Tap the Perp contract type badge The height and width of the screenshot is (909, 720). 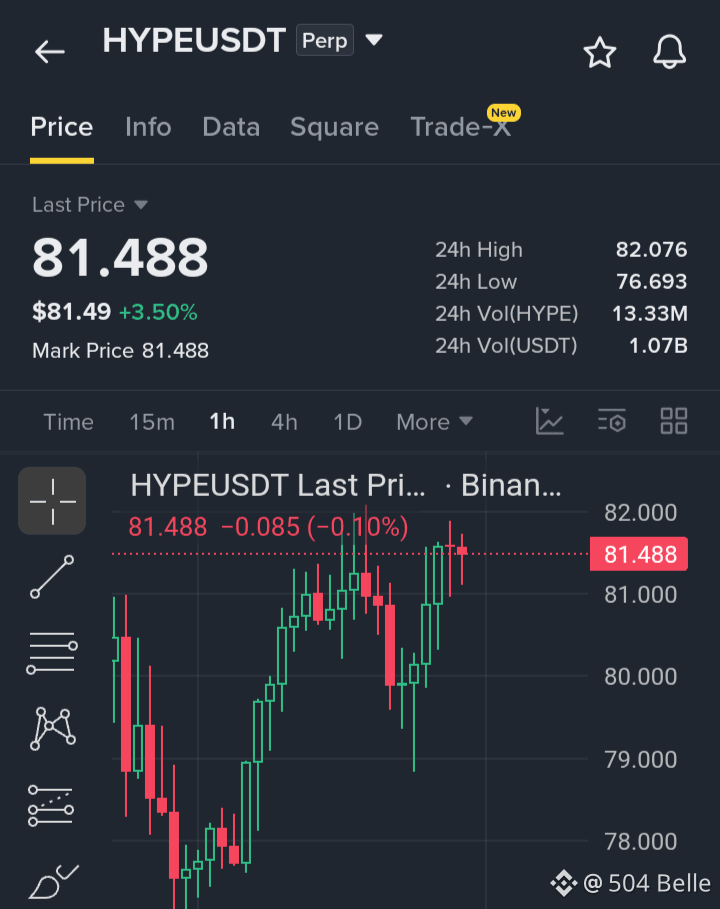coord(325,40)
